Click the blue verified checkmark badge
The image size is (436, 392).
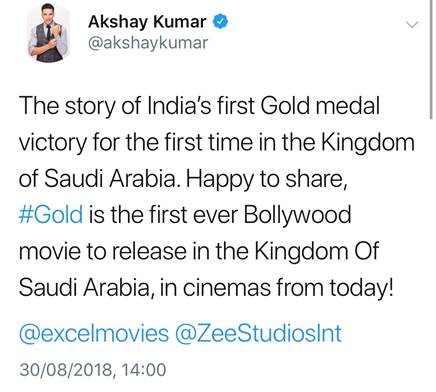click(221, 22)
